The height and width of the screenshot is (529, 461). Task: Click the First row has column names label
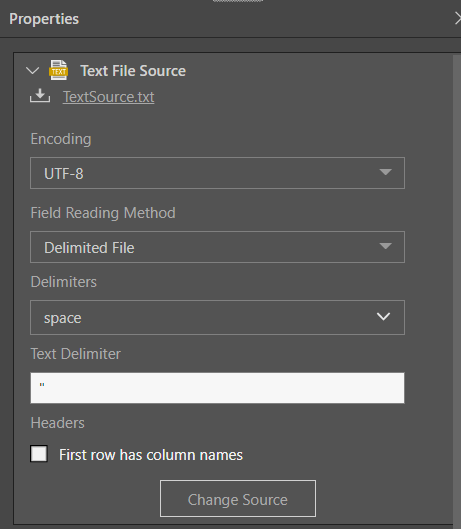[x=151, y=455]
